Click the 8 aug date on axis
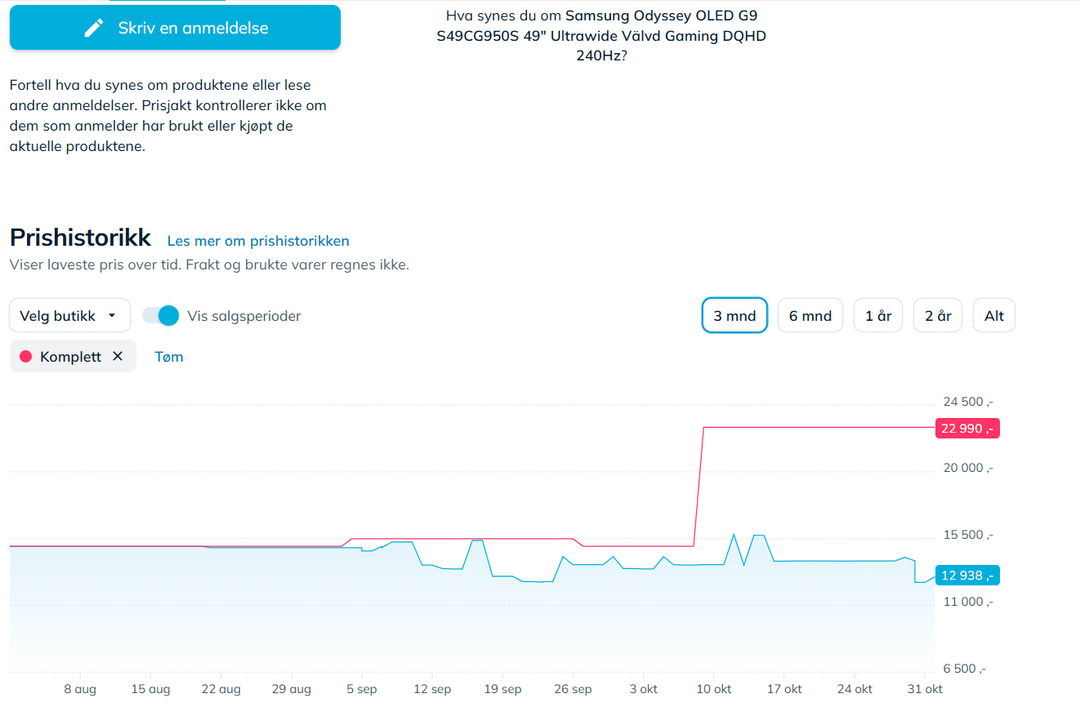 80,689
